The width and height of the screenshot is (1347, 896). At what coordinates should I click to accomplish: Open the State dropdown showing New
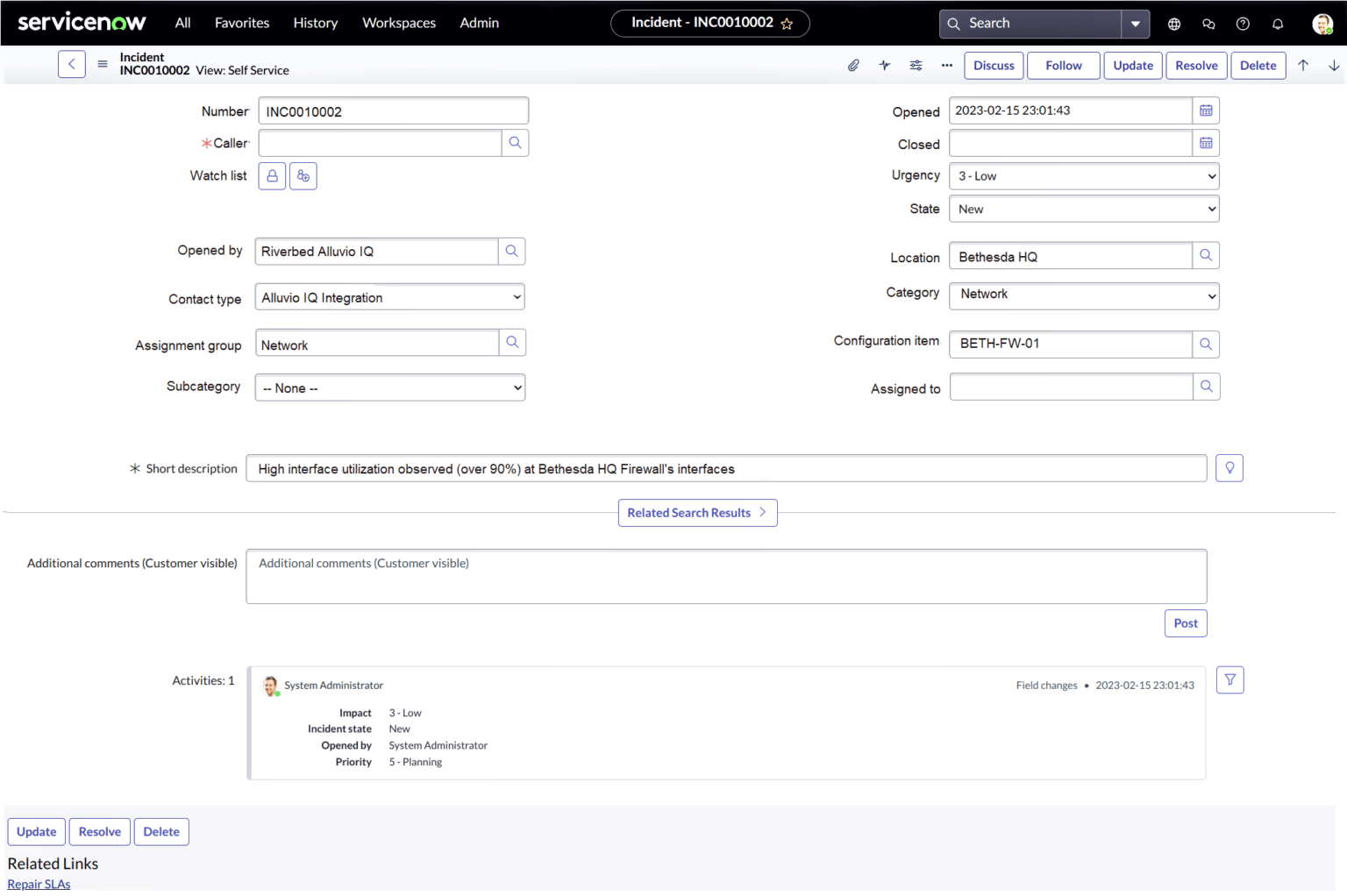point(1084,209)
